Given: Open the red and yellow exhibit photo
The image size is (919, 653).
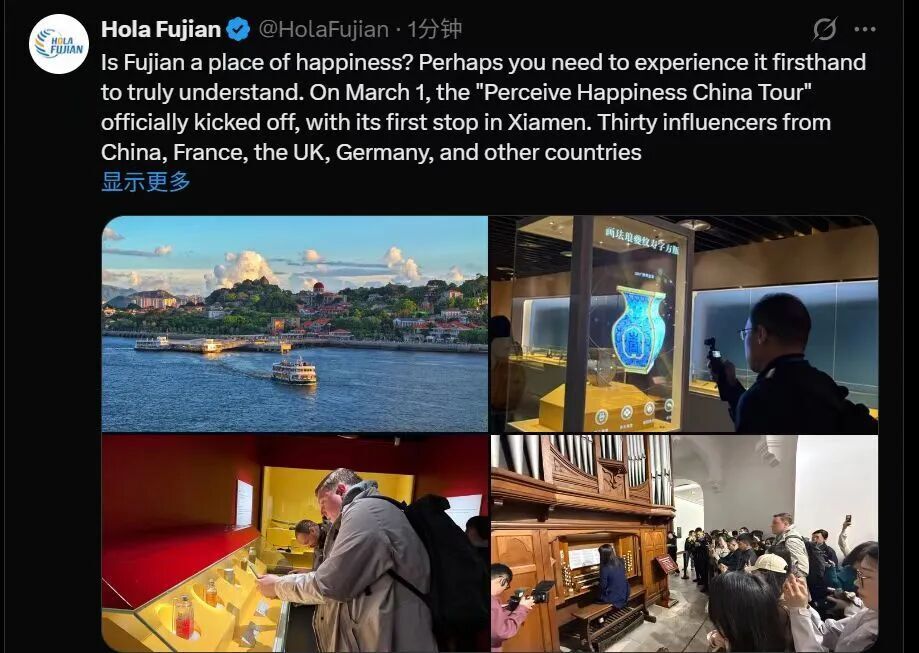Looking at the screenshot, I should pos(295,543).
